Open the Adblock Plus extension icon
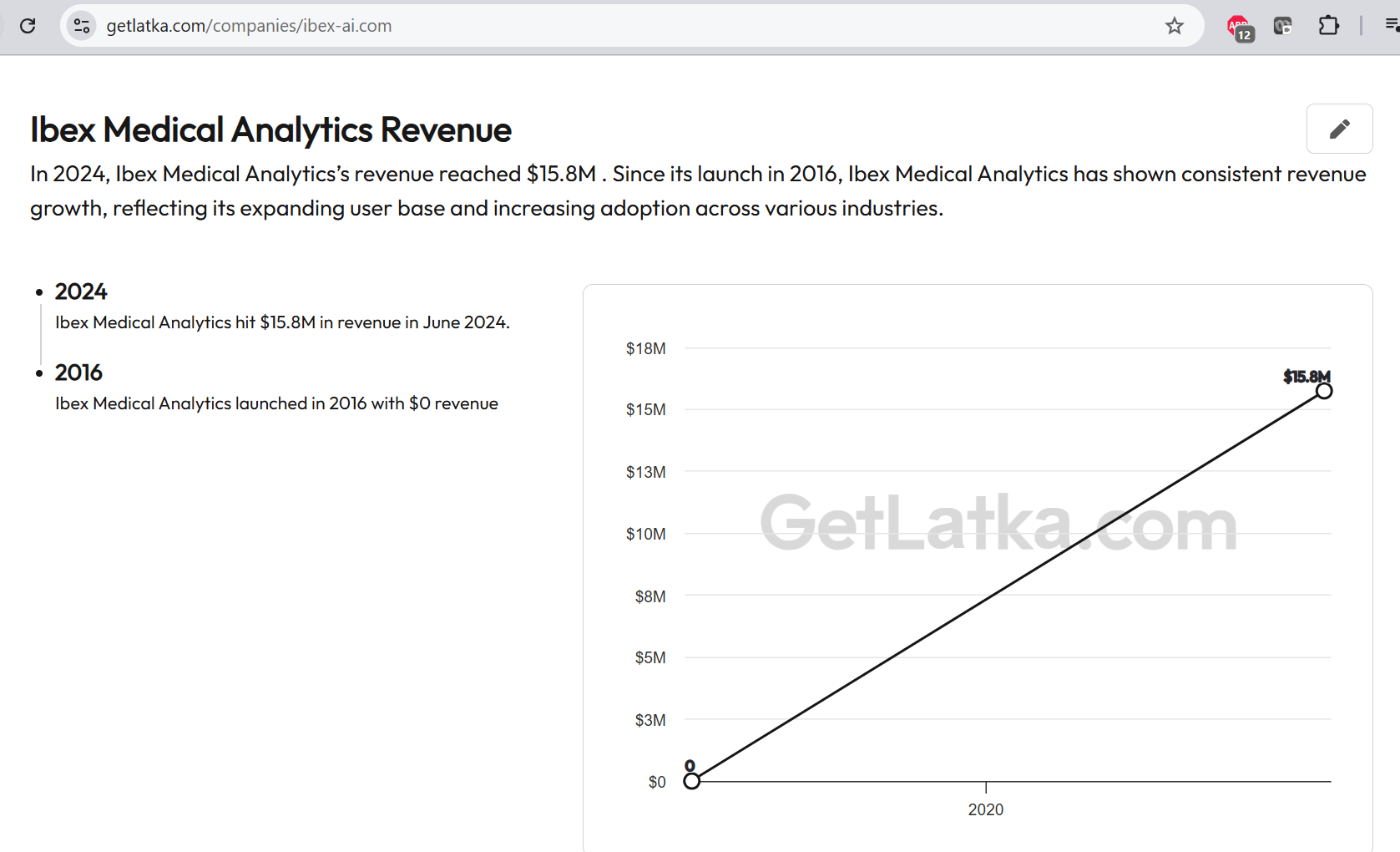The width and height of the screenshot is (1400, 852). tap(1239, 27)
